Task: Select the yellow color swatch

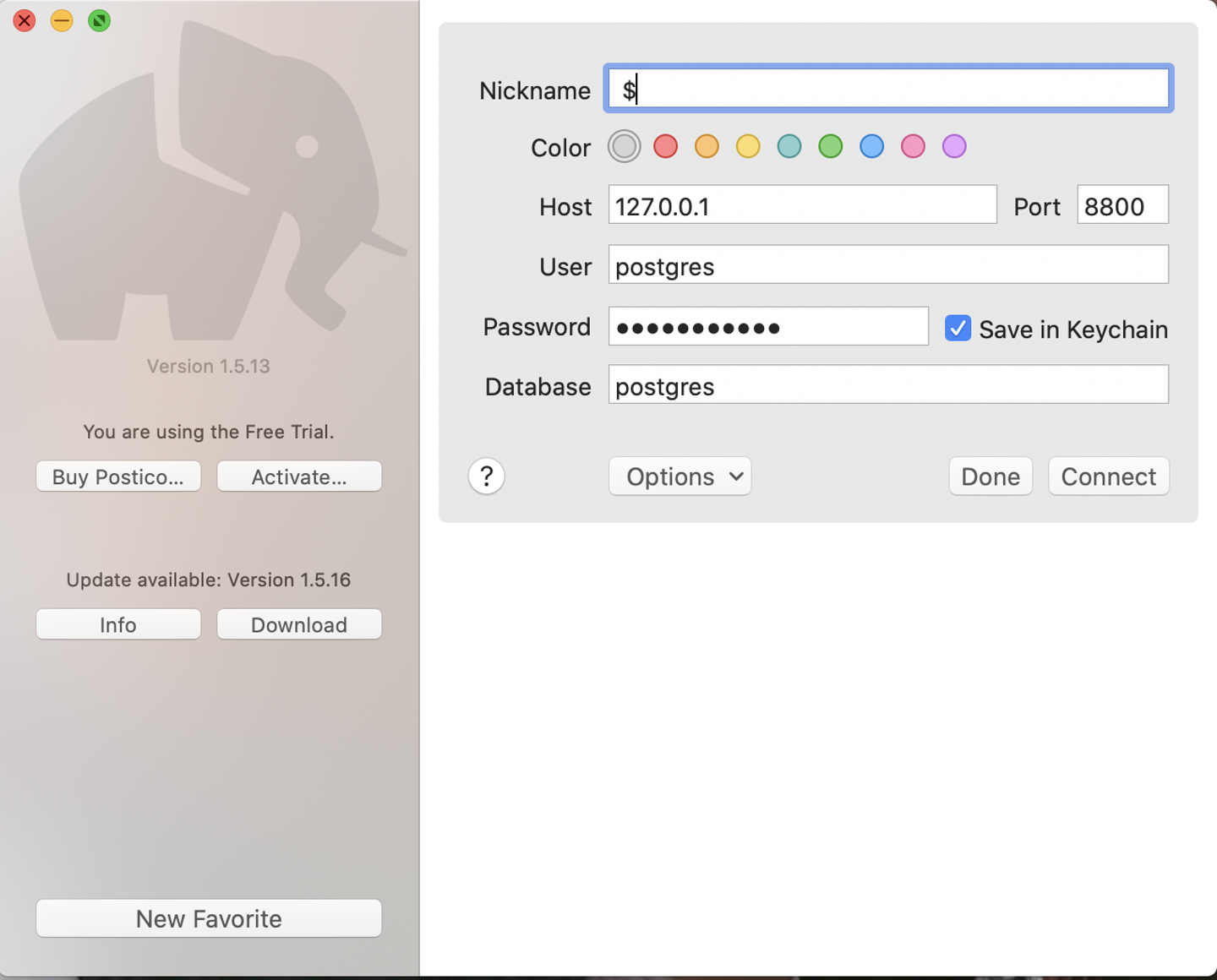Action: pos(748,146)
